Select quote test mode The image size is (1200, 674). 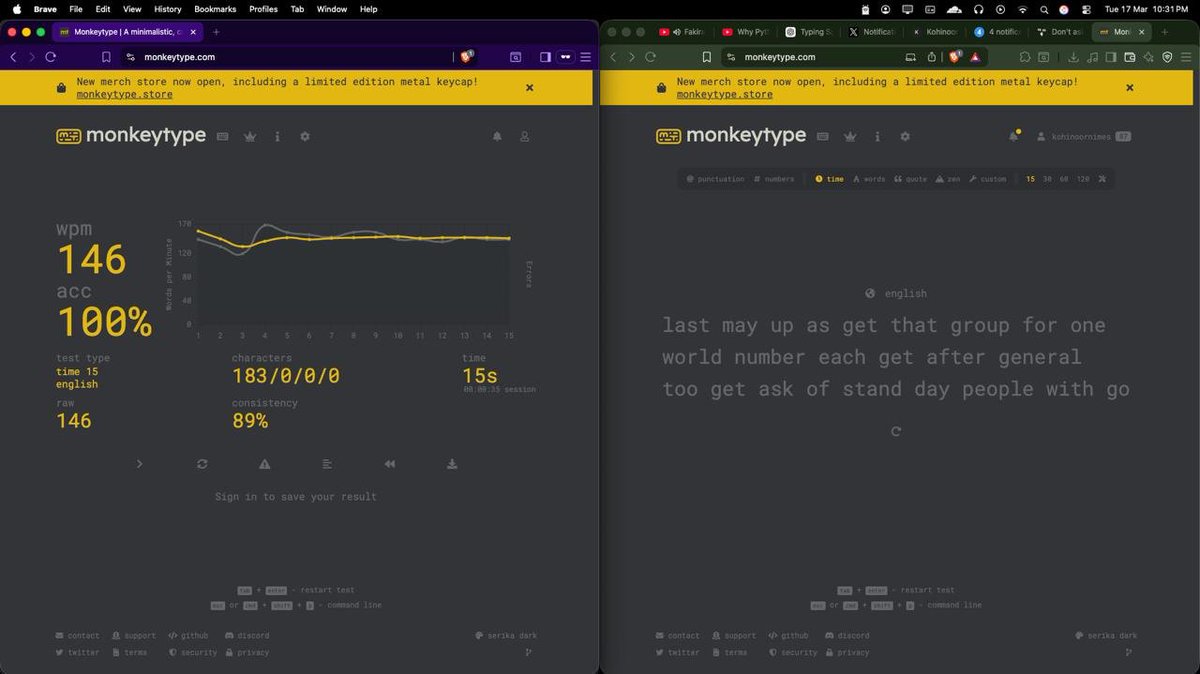click(910, 179)
